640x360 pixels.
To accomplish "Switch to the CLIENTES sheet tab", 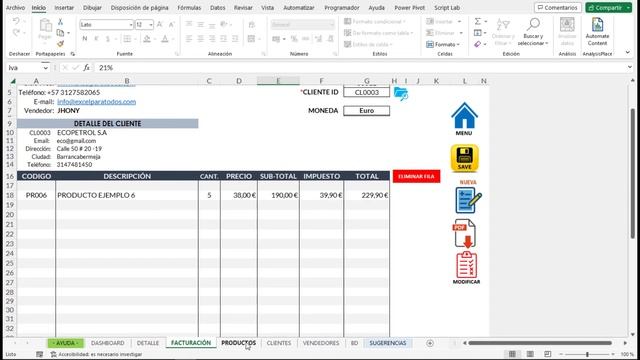I will 279,343.
